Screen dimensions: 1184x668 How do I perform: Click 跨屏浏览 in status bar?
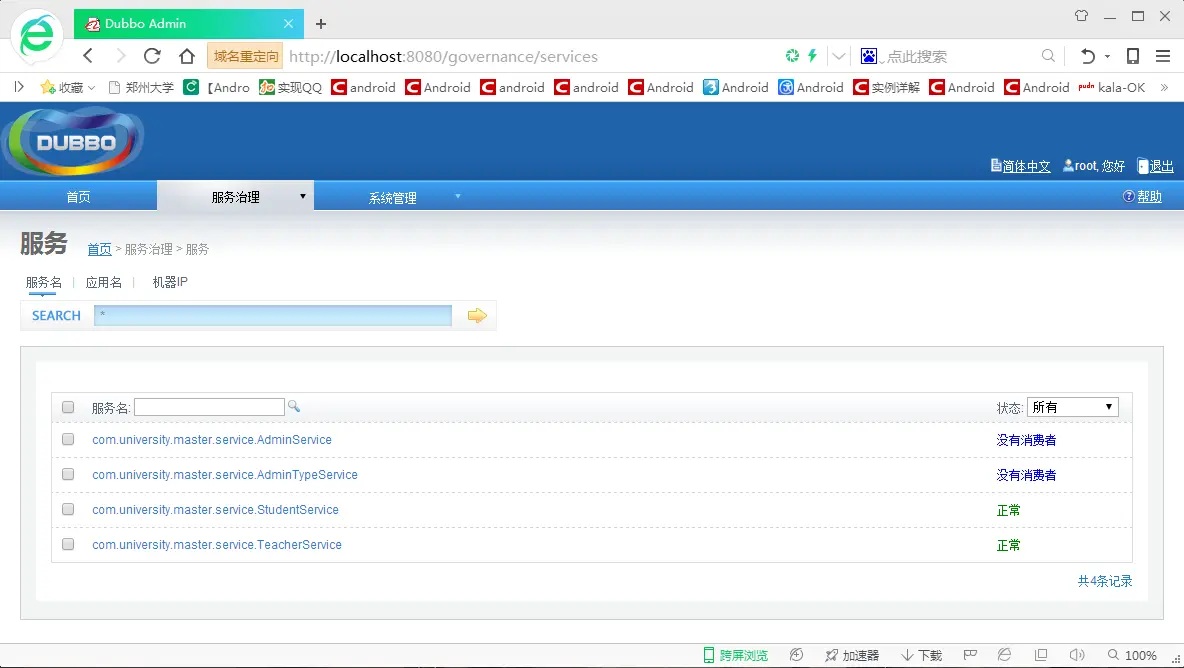tap(735, 655)
